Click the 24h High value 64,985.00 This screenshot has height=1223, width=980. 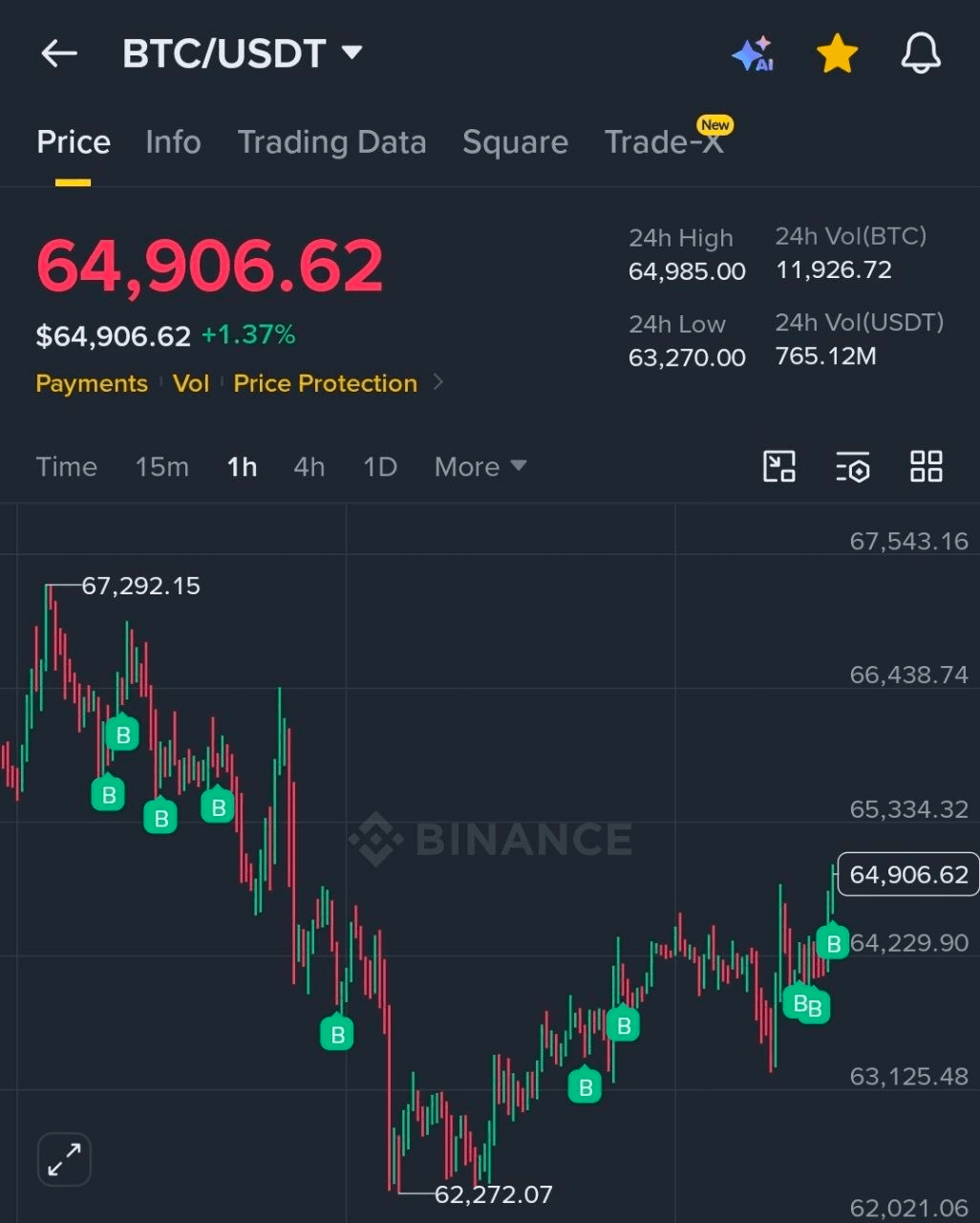pos(687,271)
